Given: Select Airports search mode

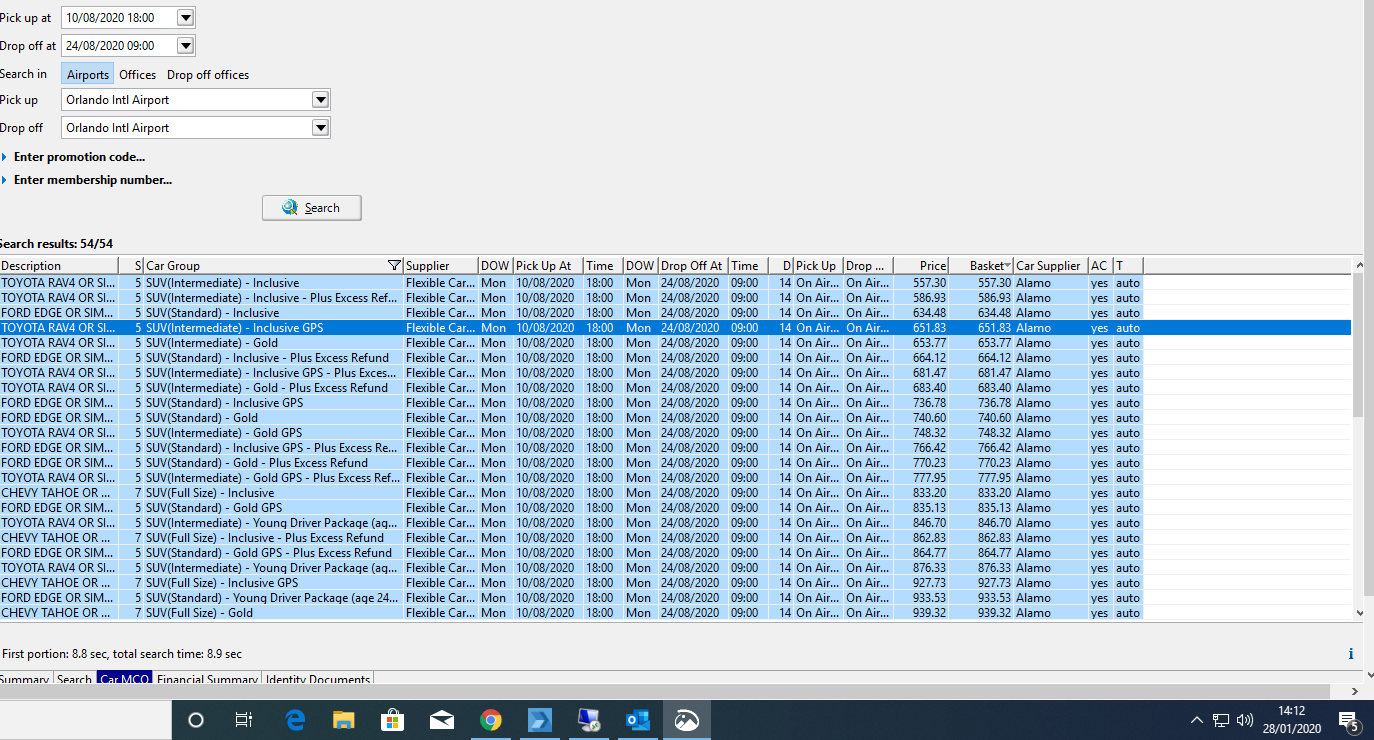Looking at the screenshot, I should pyautogui.click(x=88, y=75).
